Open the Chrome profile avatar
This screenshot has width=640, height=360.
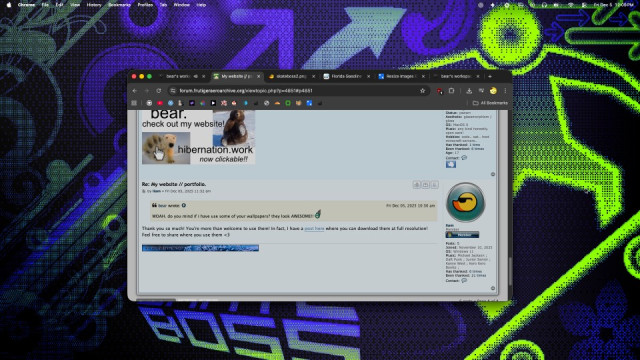tap(493, 91)
